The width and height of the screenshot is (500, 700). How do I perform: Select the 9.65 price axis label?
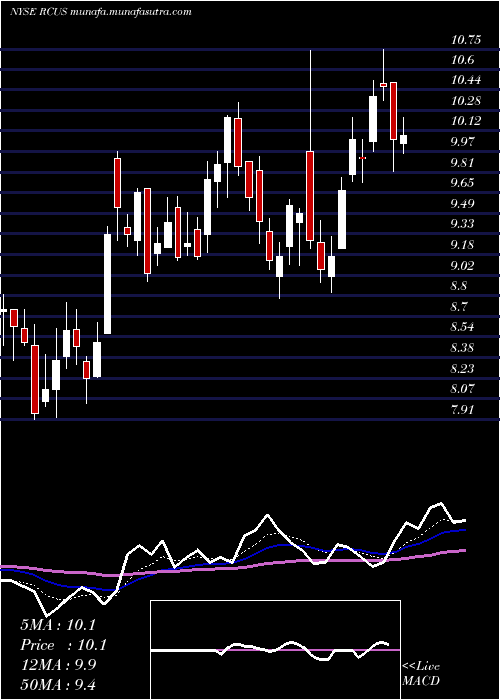[x=462, y=183]
